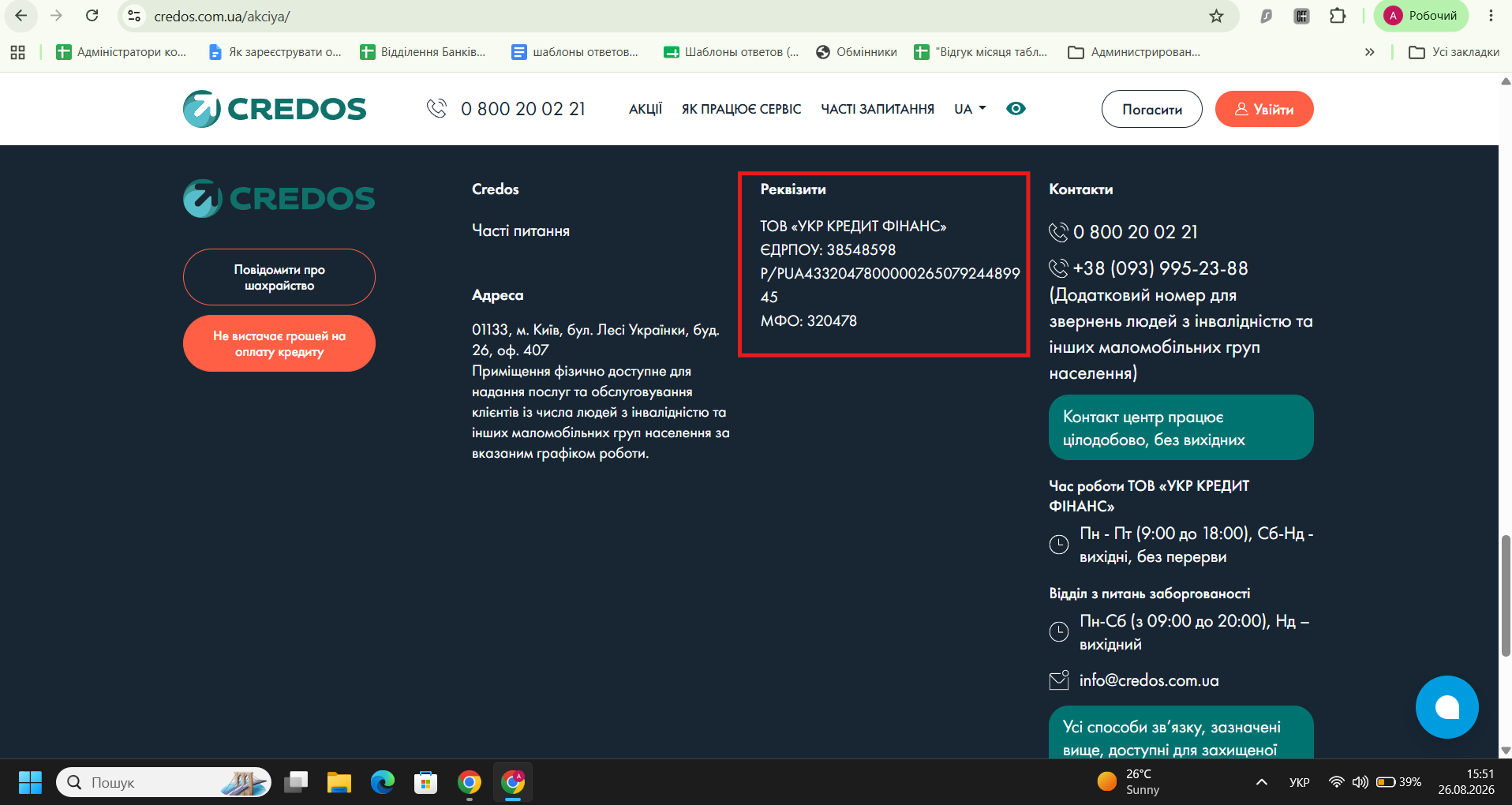The height and width of the screenshot is (805, 1512).
Task: Open the Усі закладки folder
Action: (1454, 52)
